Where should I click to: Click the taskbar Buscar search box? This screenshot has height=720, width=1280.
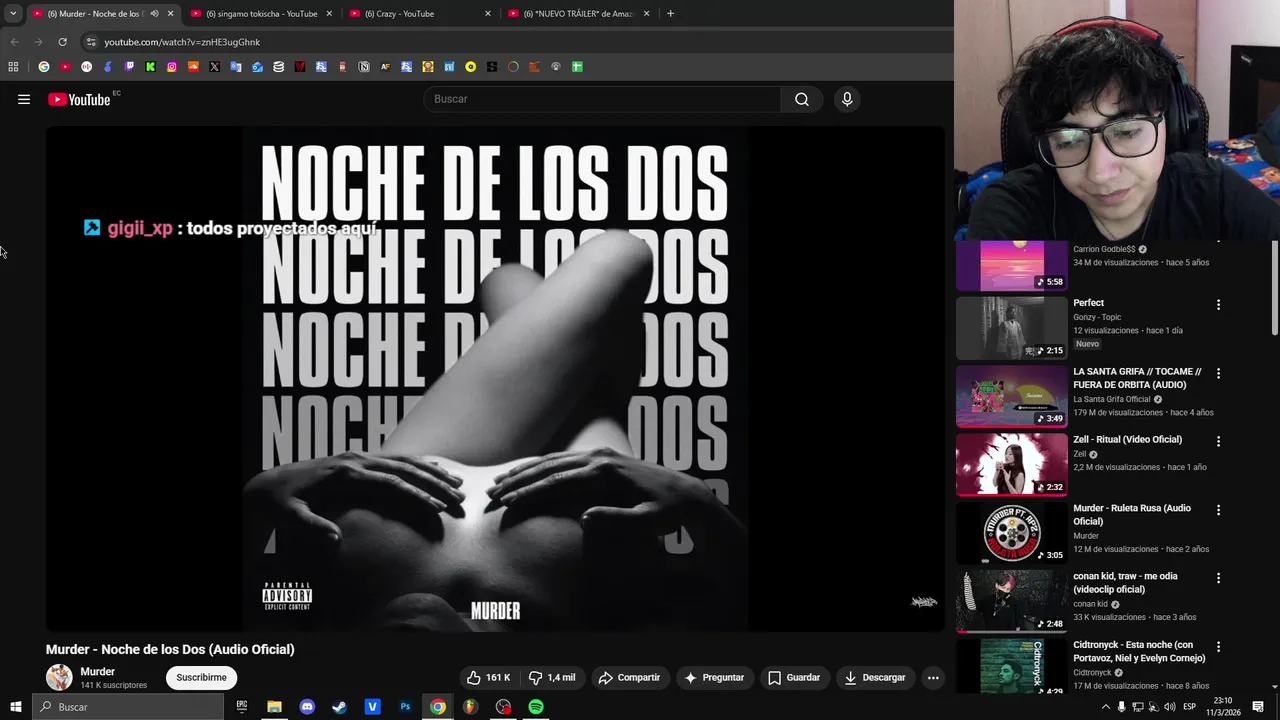click(x=128, y=707)
